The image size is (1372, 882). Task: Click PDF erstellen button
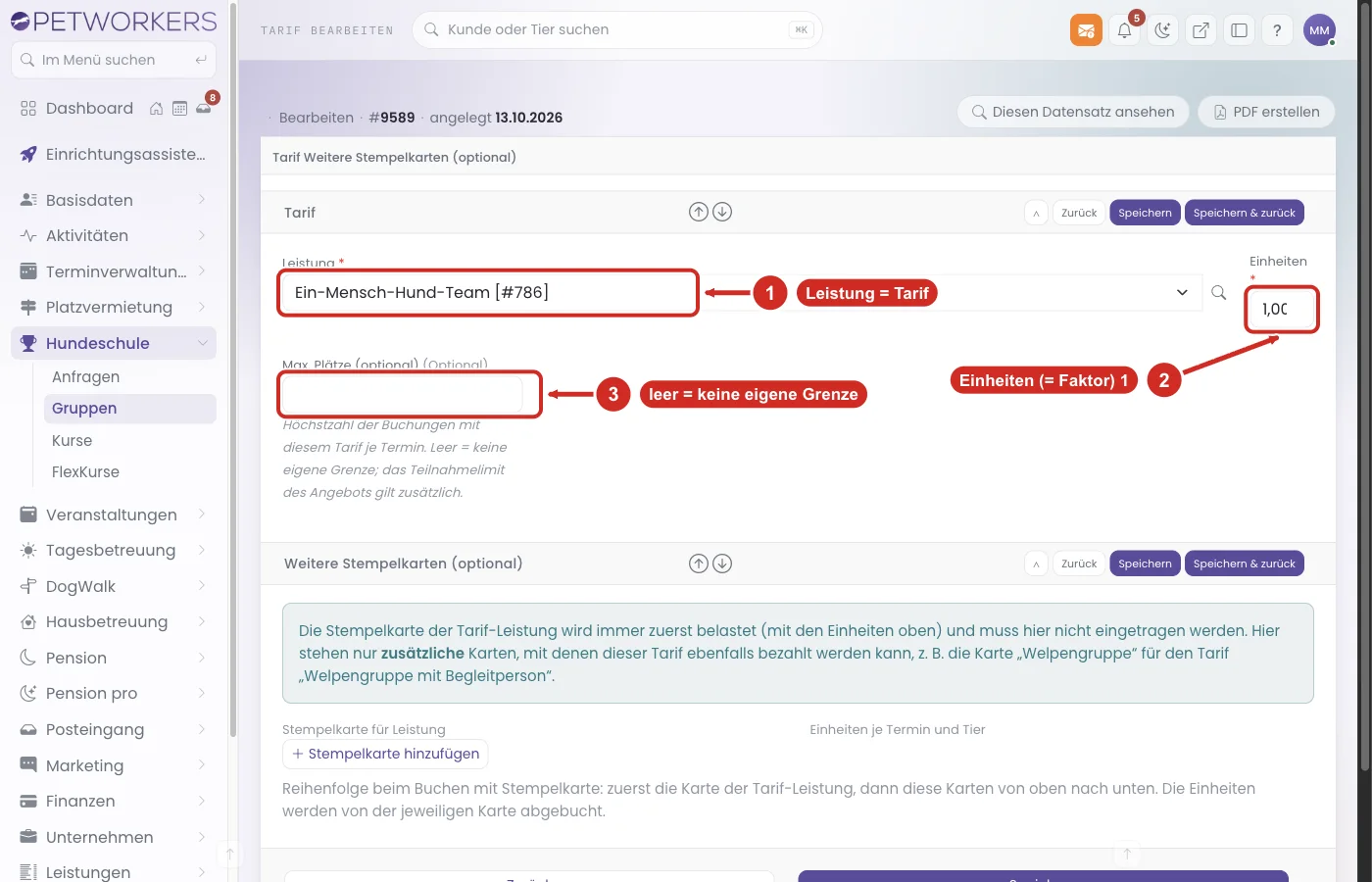pos(1266,112)
